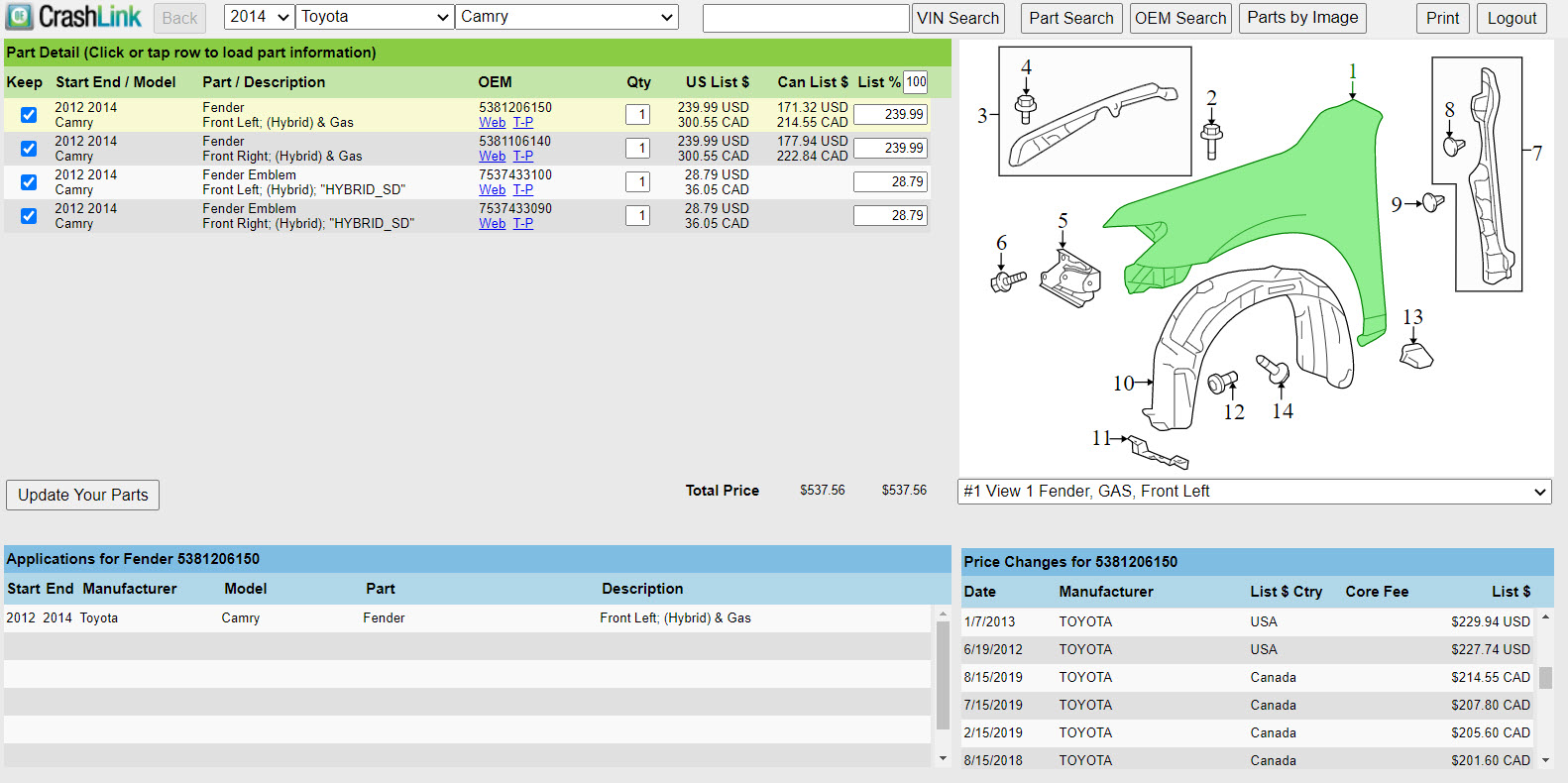This screenshot has height=783, width=1568.
Task: Click Price Changes scrollbar up arrow
Action: tap(1545, 617)
